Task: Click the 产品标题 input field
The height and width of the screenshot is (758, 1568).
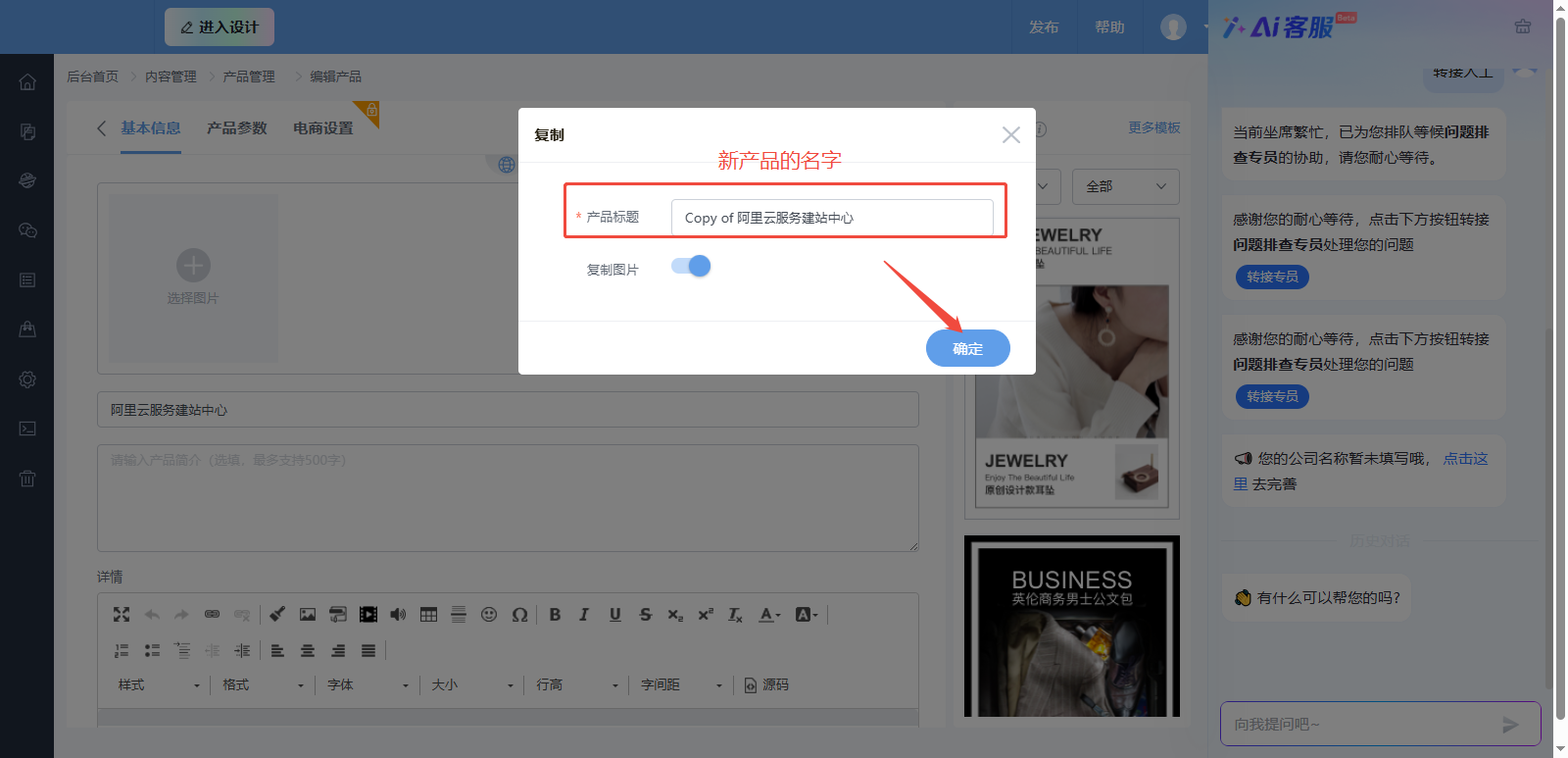Action: (x=831, y=218)
